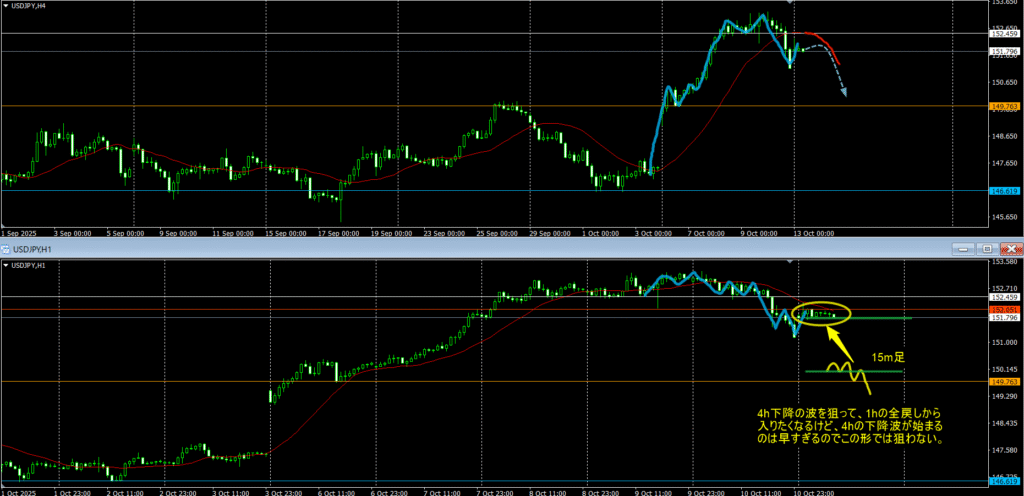Viewport: 1024px width, 496px height.
Task: Select the red curve drawing on H4 chart
Action: click(x=826, y=42)
